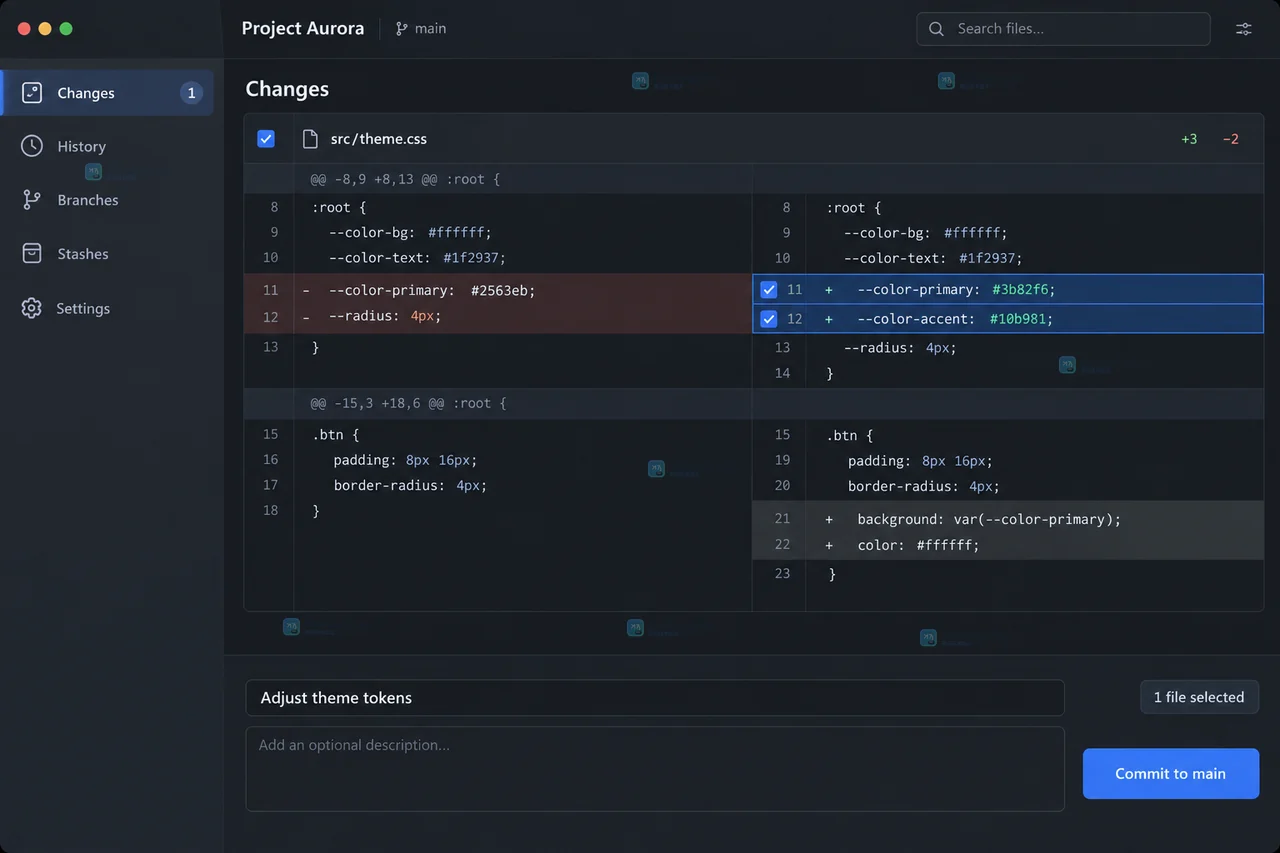Click the +3 additions count
Screen dimensions: 1280x853
point(1189,139)
